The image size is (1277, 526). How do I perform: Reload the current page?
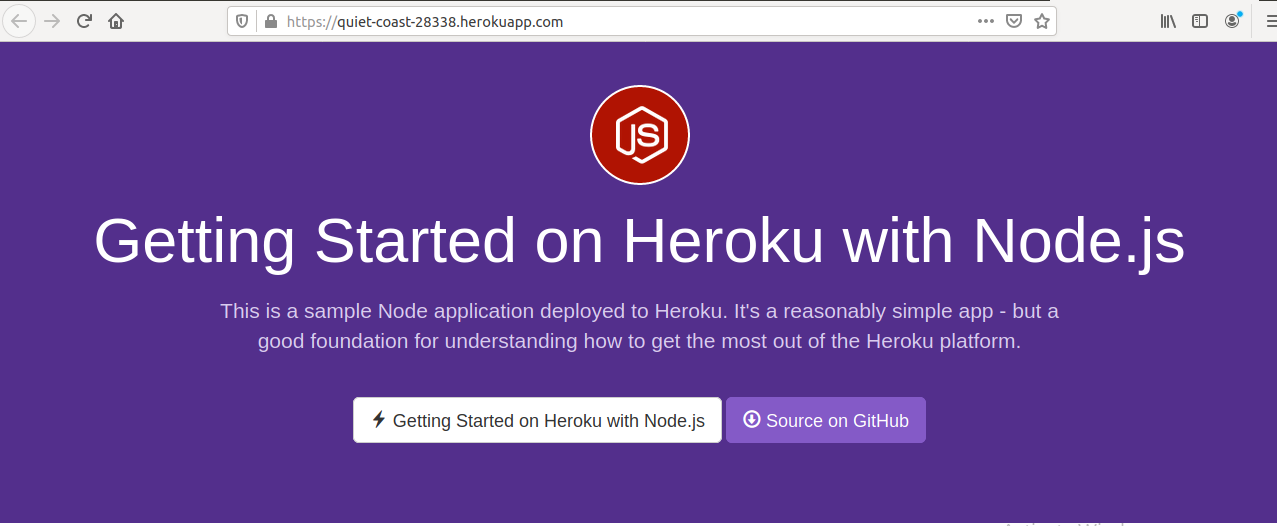85,21
